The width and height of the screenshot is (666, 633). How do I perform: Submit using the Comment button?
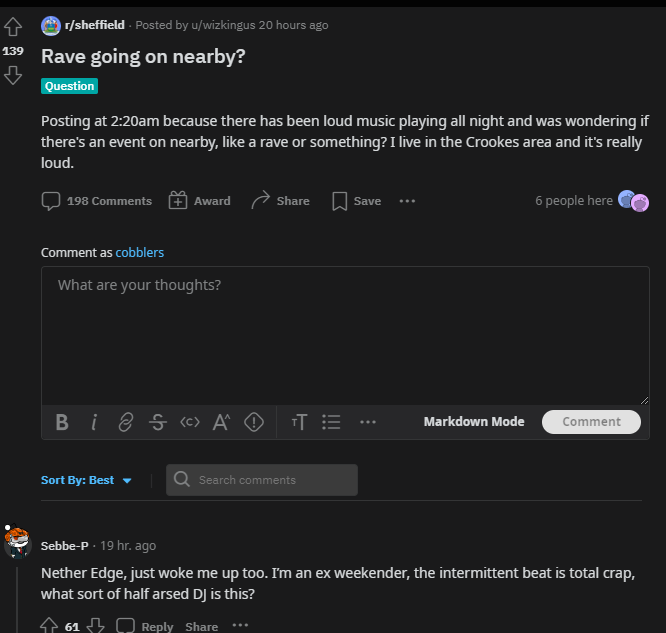591,422
